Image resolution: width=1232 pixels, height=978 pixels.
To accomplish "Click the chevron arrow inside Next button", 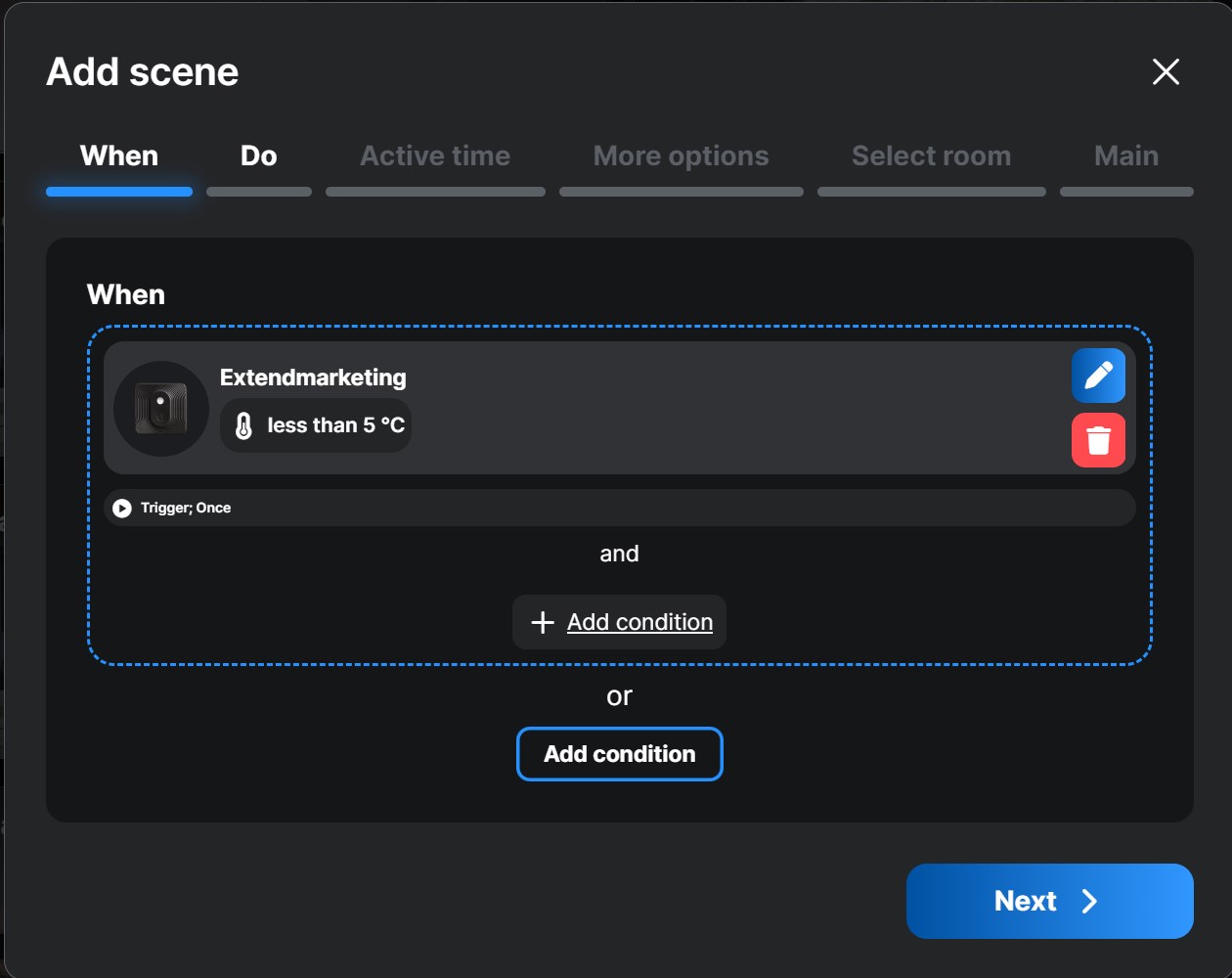I will (1089, 901).
